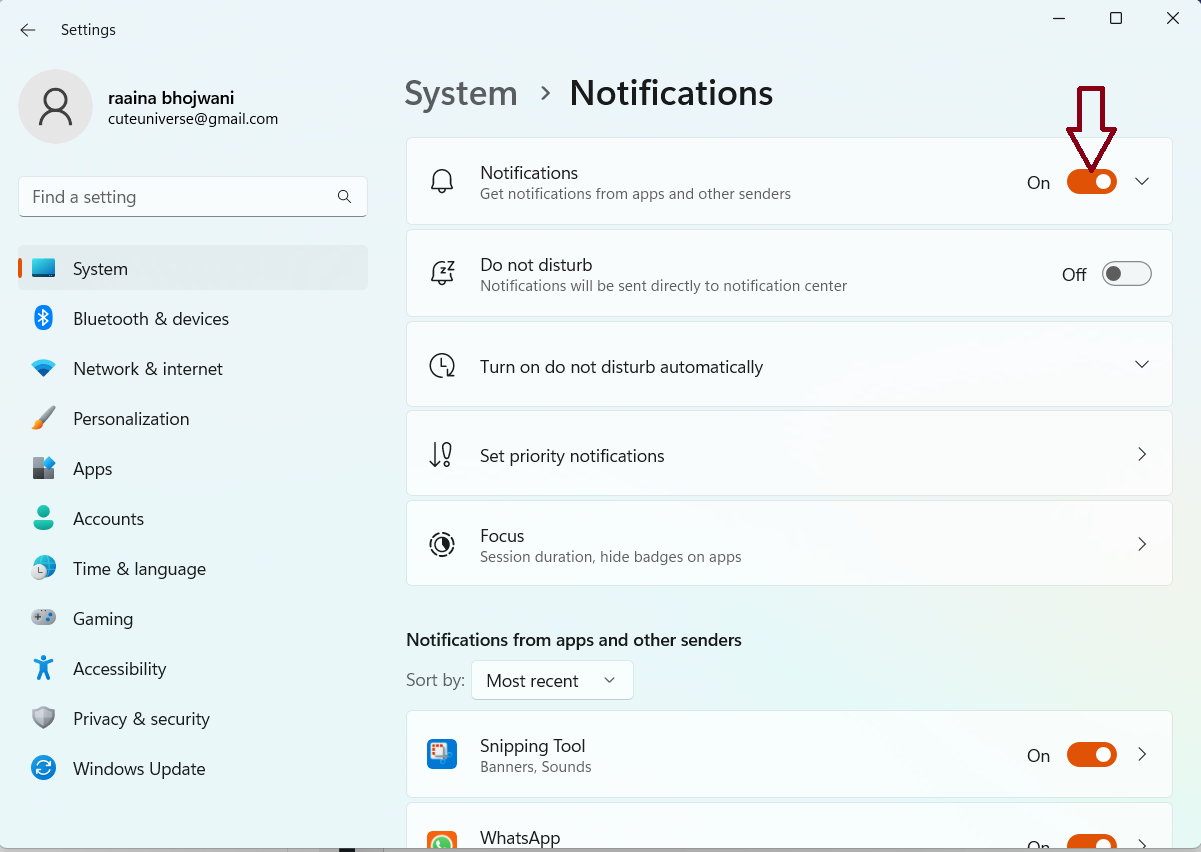Click the Accessibility figure icon
This screenshot has width=1201, height=852.
point(43,668)
